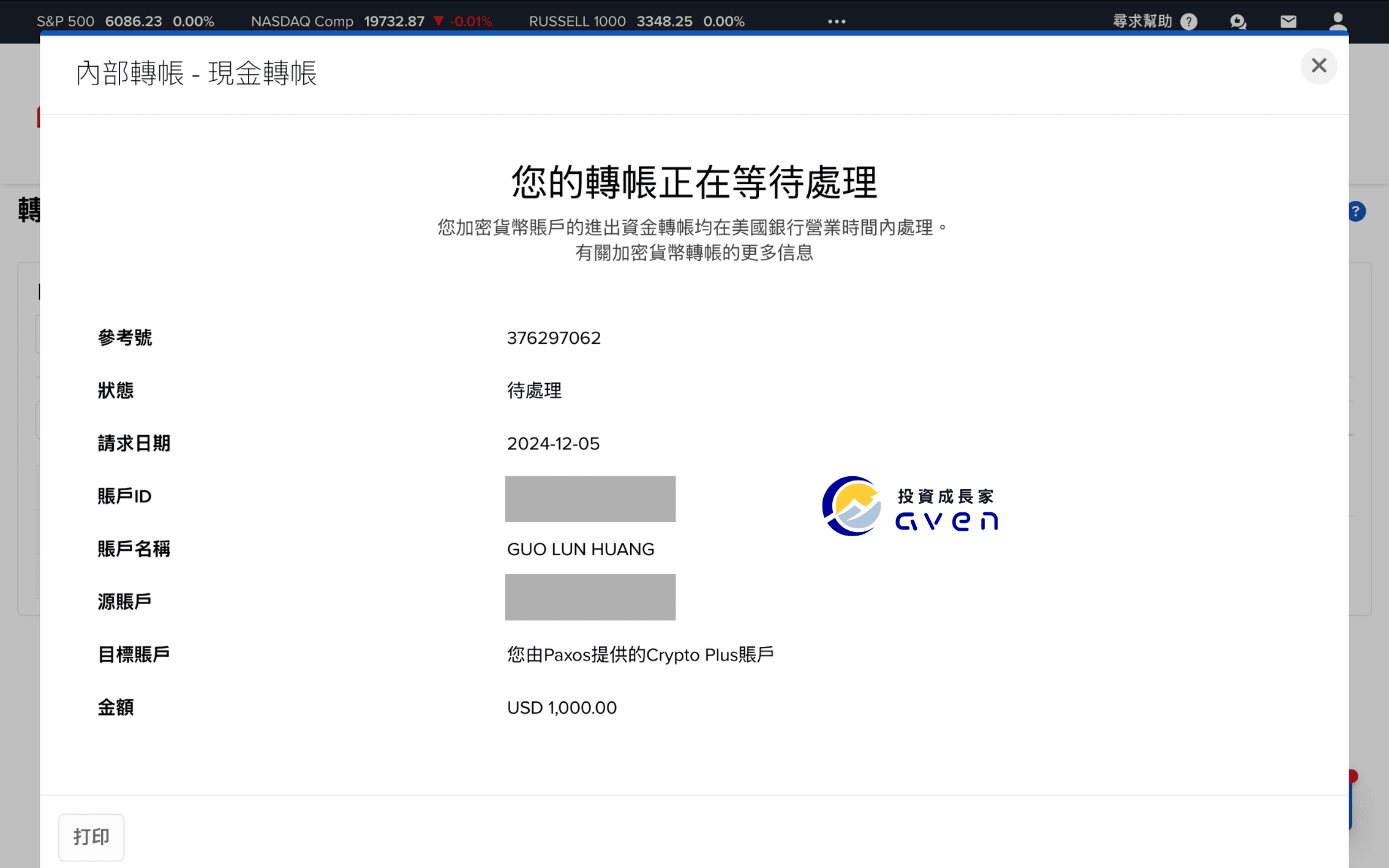
Task: Close the 內部轉帳 transfer dialog
Action: (1319, 66)
